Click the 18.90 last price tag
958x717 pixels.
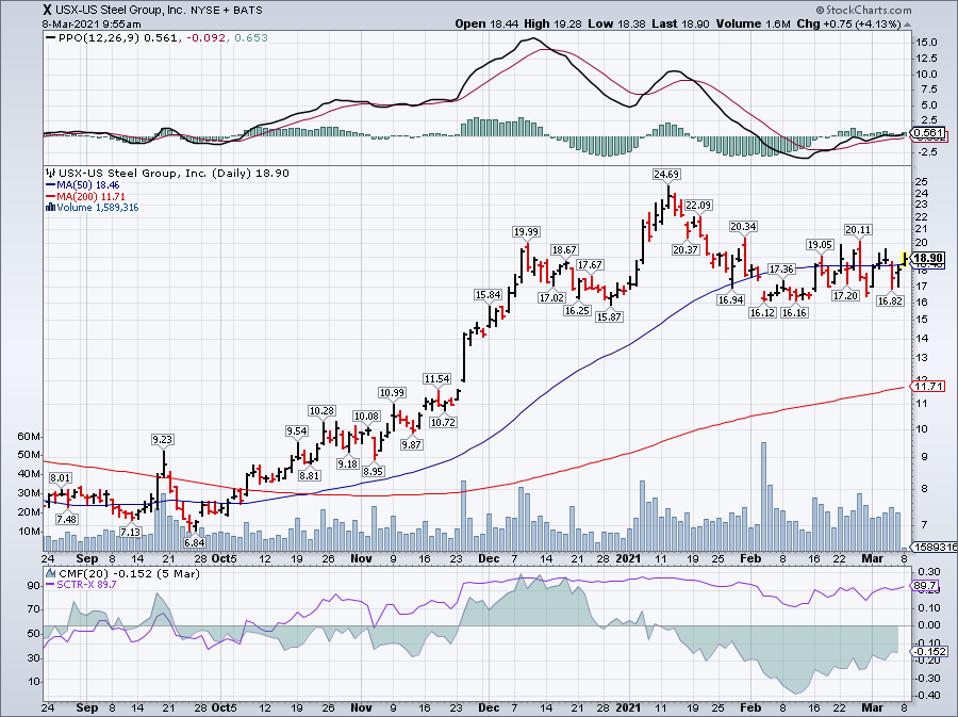[x=929, y=258]
